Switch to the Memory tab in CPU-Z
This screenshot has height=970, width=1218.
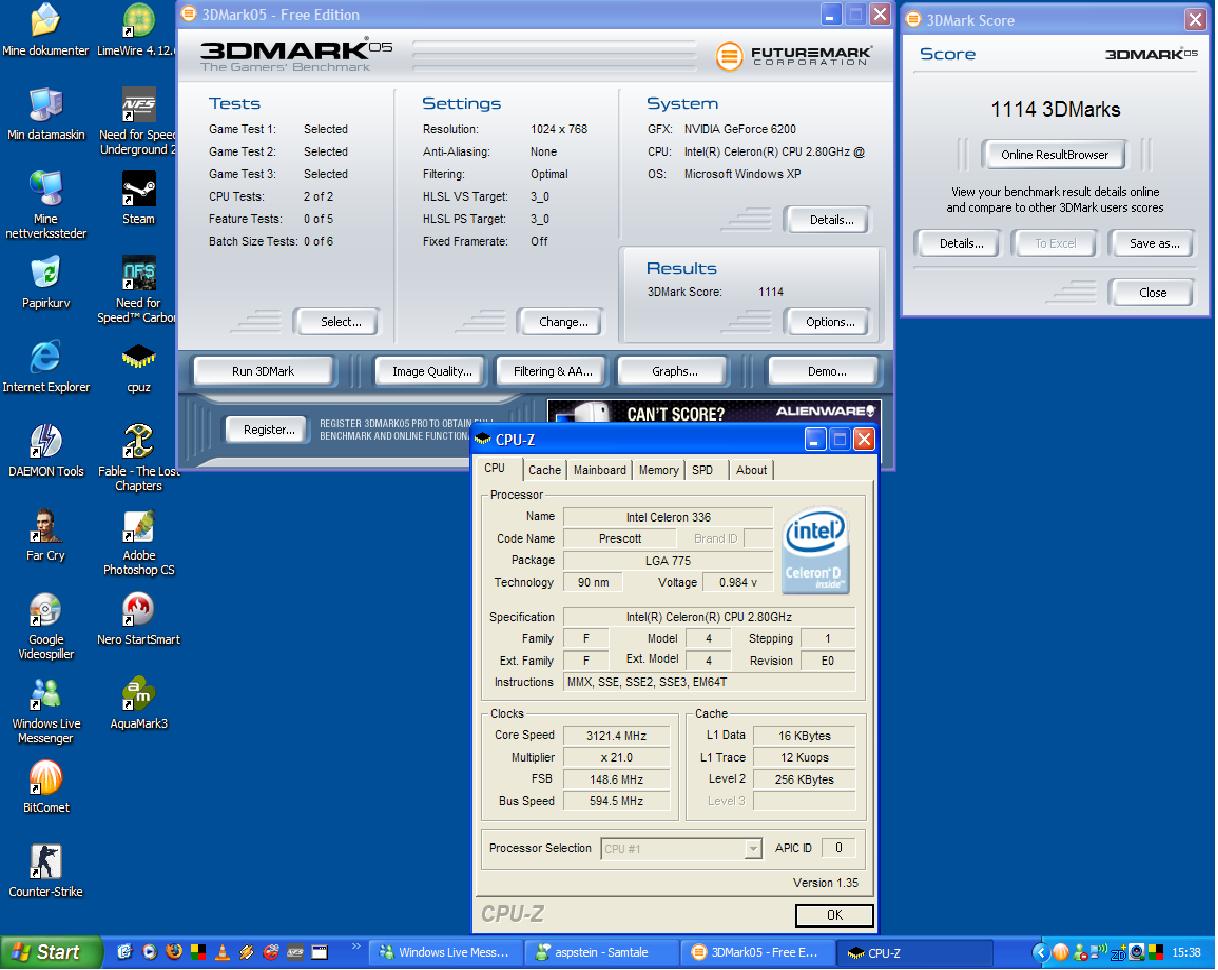pyautogui.click(x=658, y=470)
